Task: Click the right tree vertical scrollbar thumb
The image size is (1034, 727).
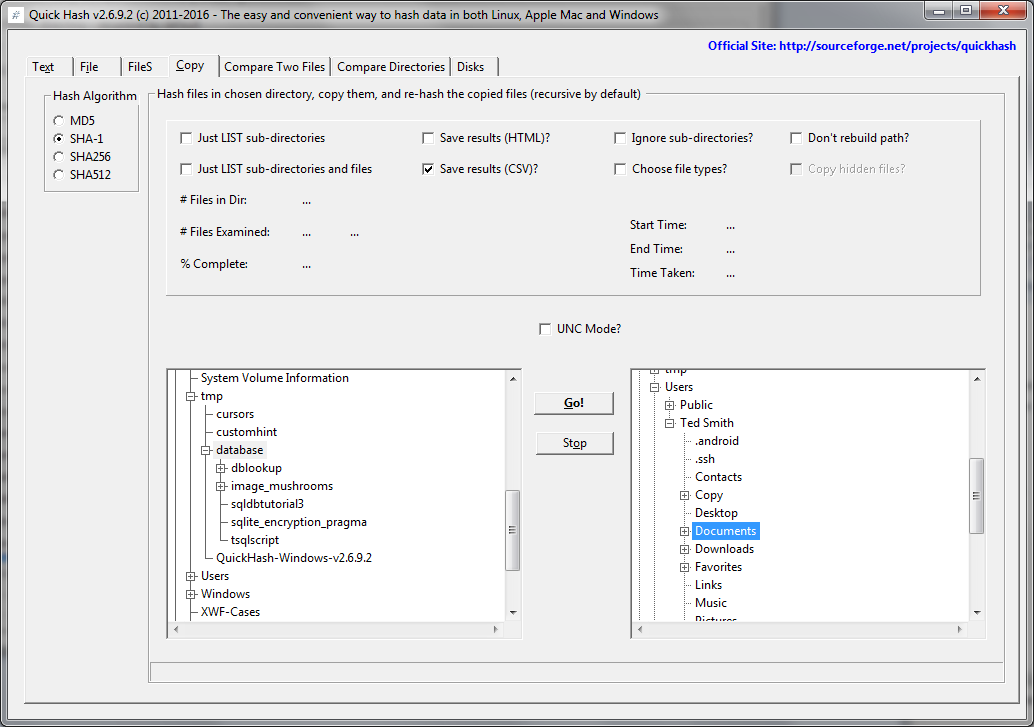Action: click(x=977, y=496)
